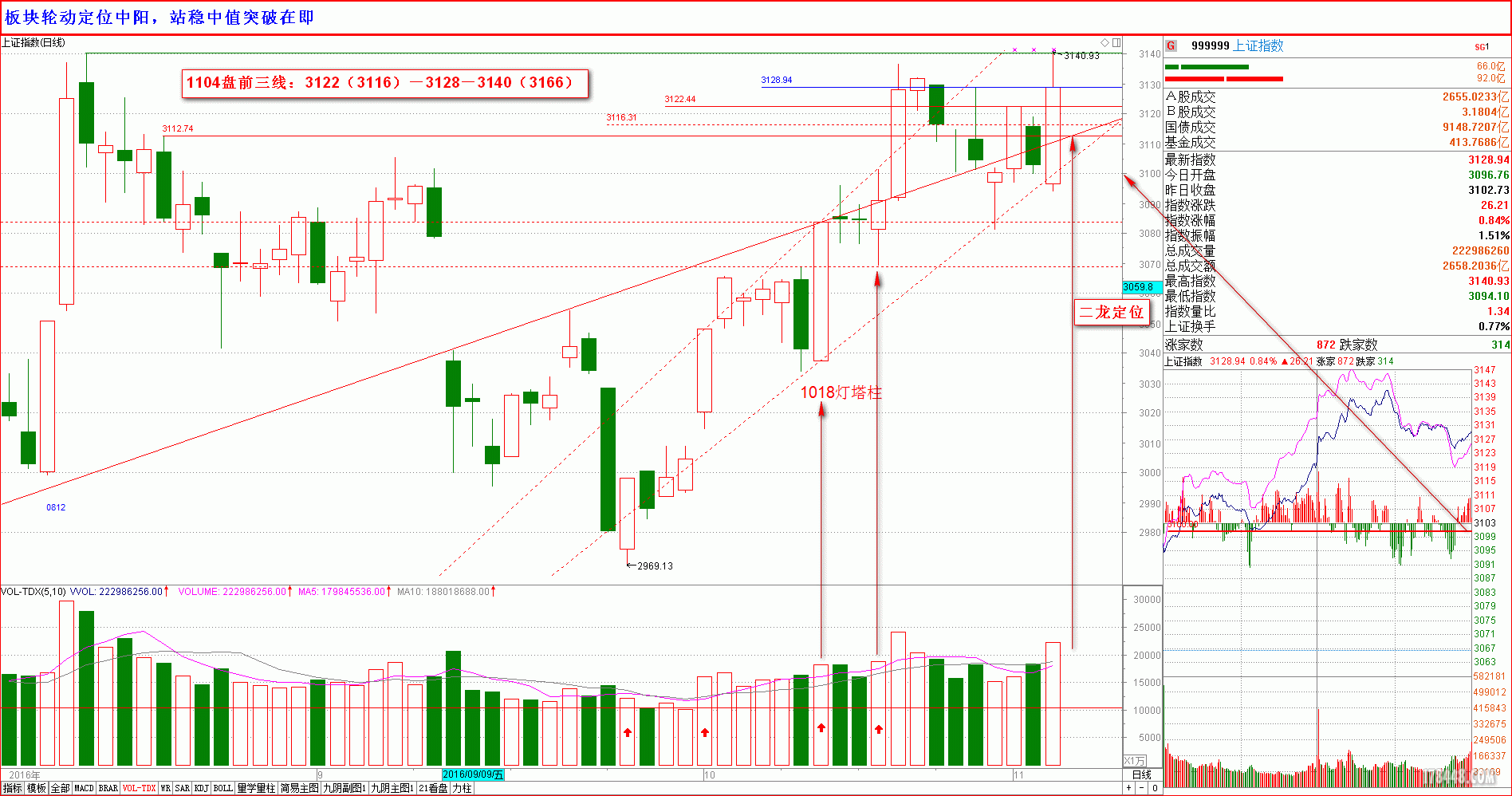Viewport: 1512px width, 796px height.
Task: Click the 上证指数 name link in quote header
Action: pyautogui.click(x=1258, y=45)
